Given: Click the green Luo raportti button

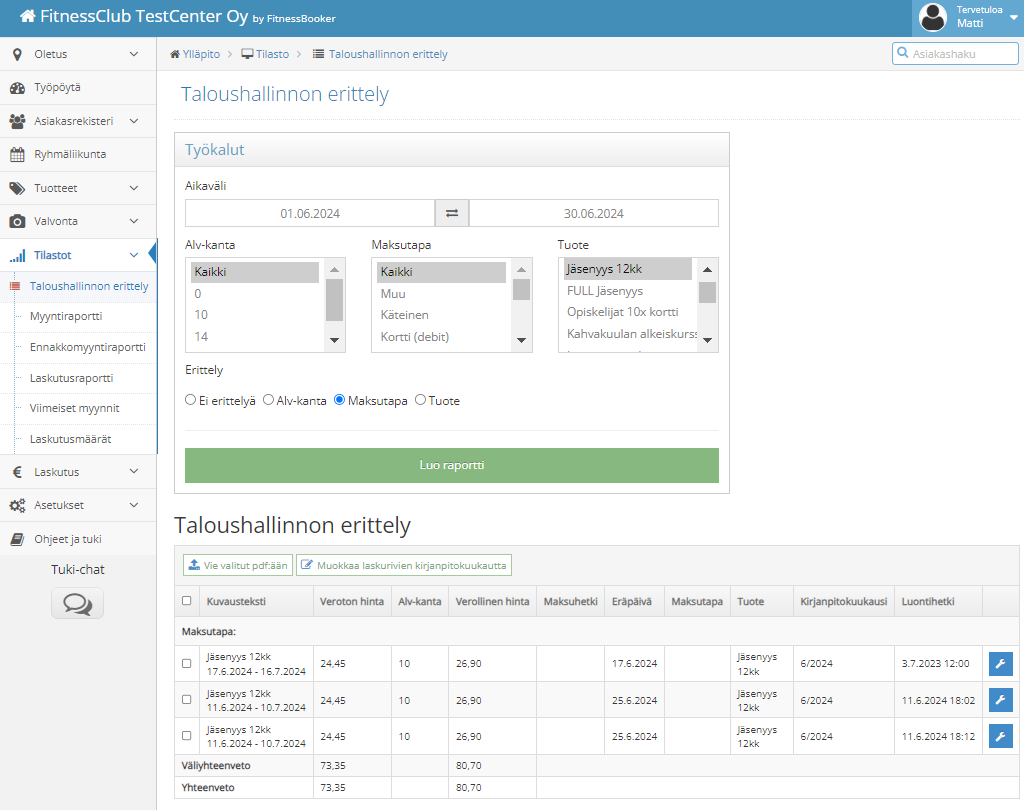Looking at the screenshot, I should point(452,465).
